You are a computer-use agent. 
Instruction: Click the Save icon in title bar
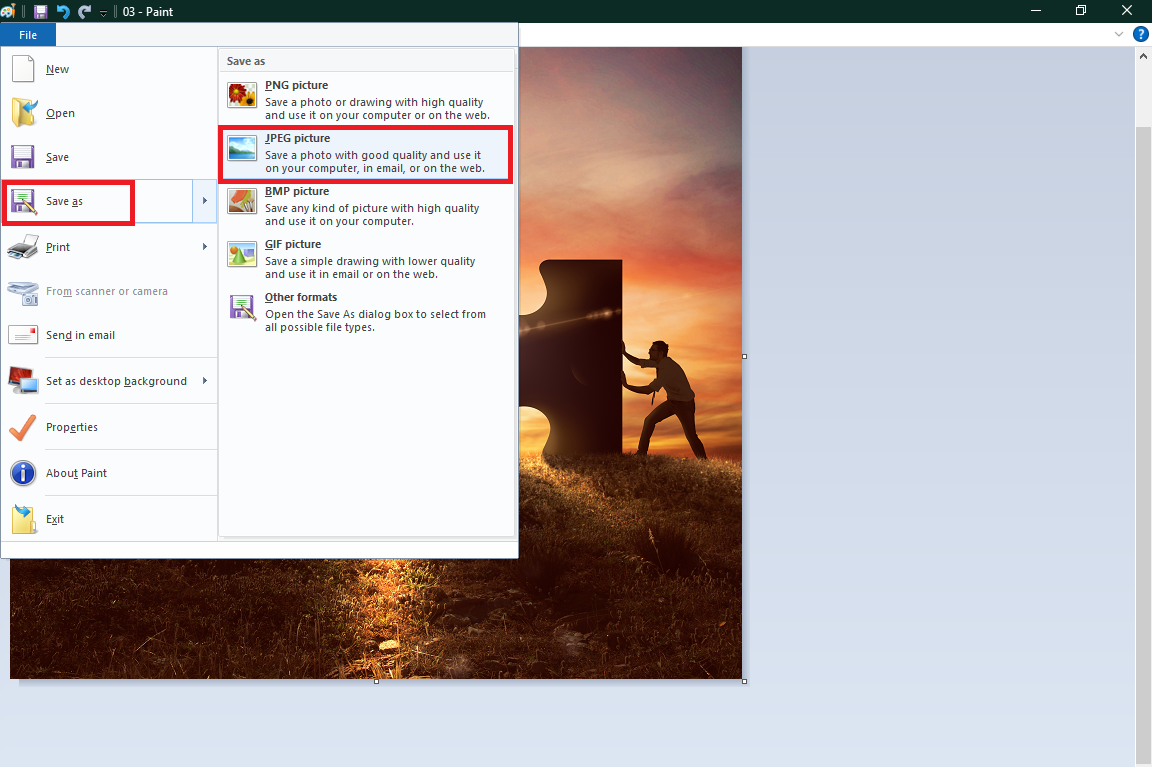(40, 12)
